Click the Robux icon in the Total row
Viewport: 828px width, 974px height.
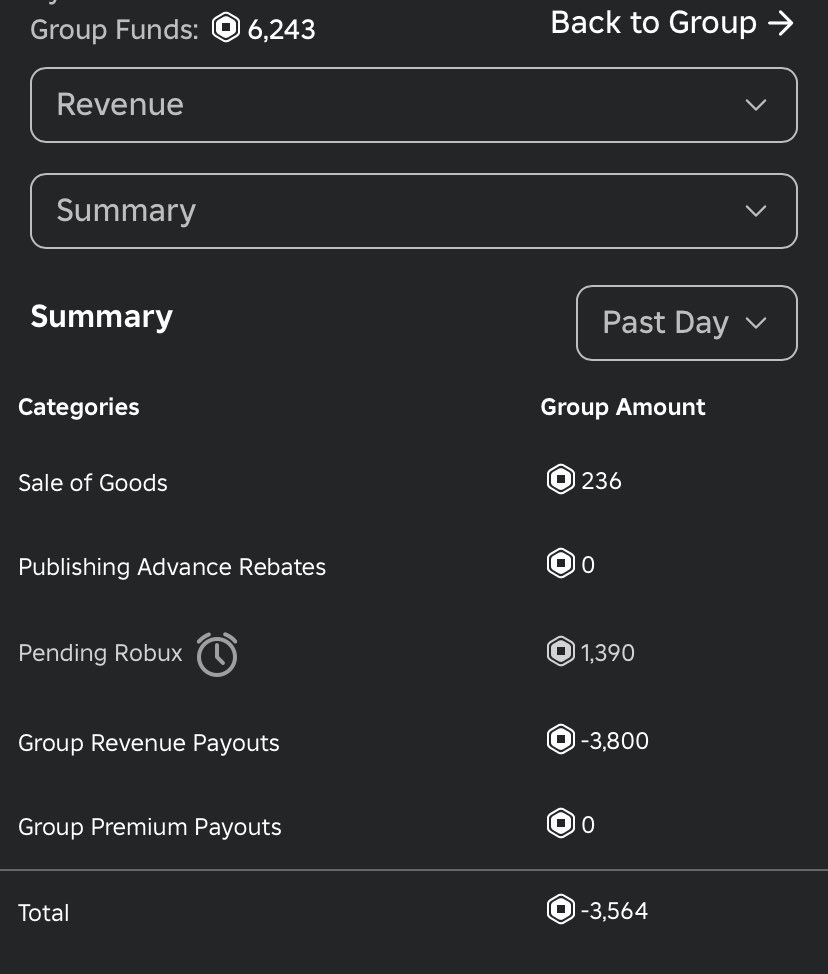point(560,909)
